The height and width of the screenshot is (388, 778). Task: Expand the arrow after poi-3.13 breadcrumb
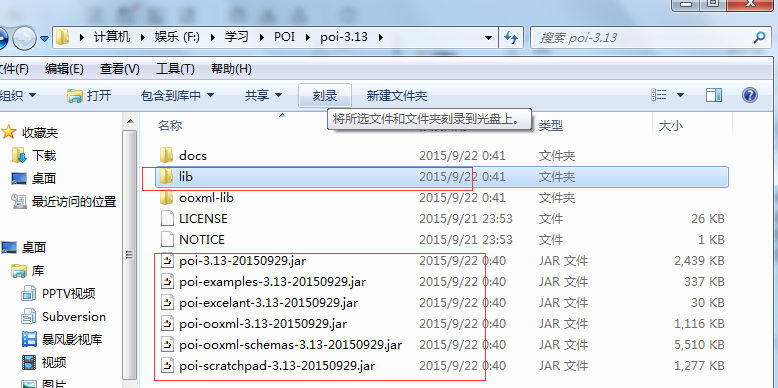point(381,37)
